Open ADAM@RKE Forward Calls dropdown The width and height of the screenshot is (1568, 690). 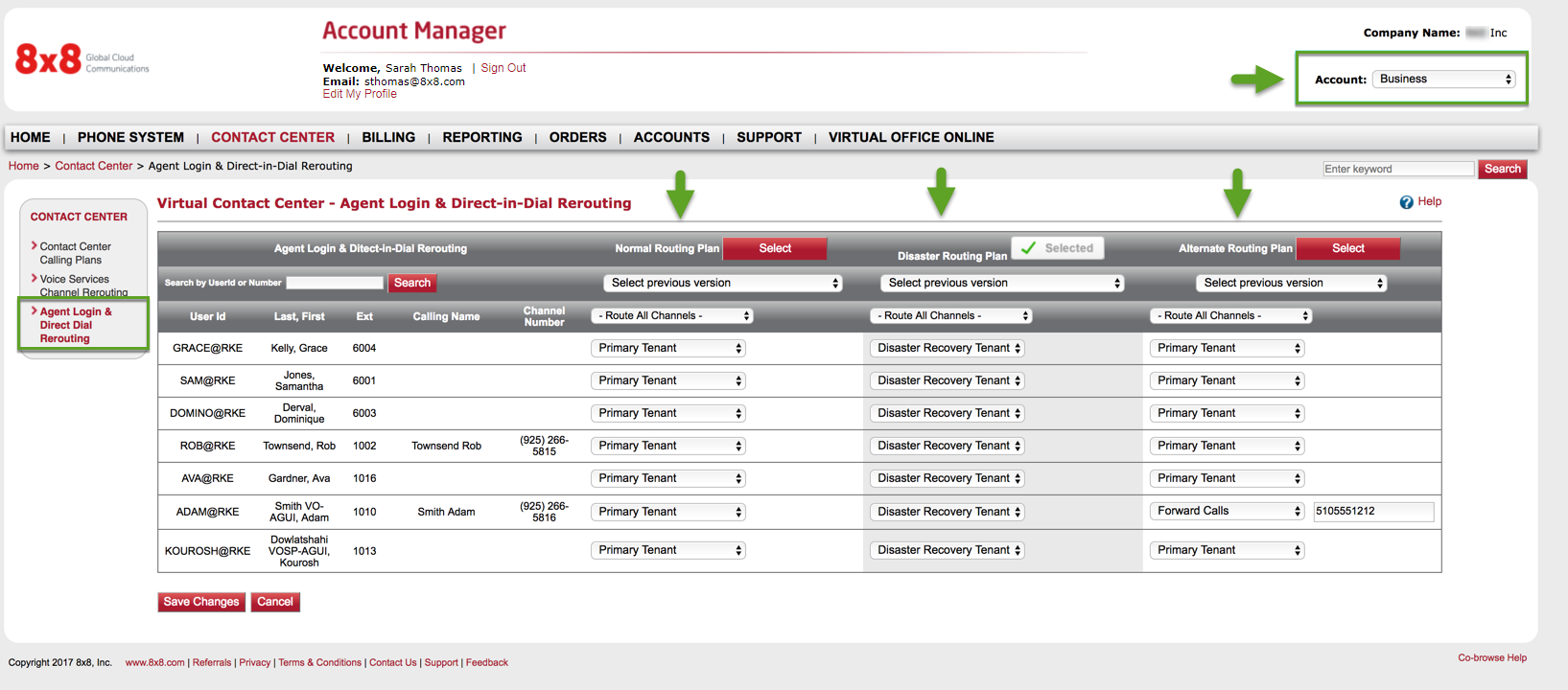[x=1227, y=511]
